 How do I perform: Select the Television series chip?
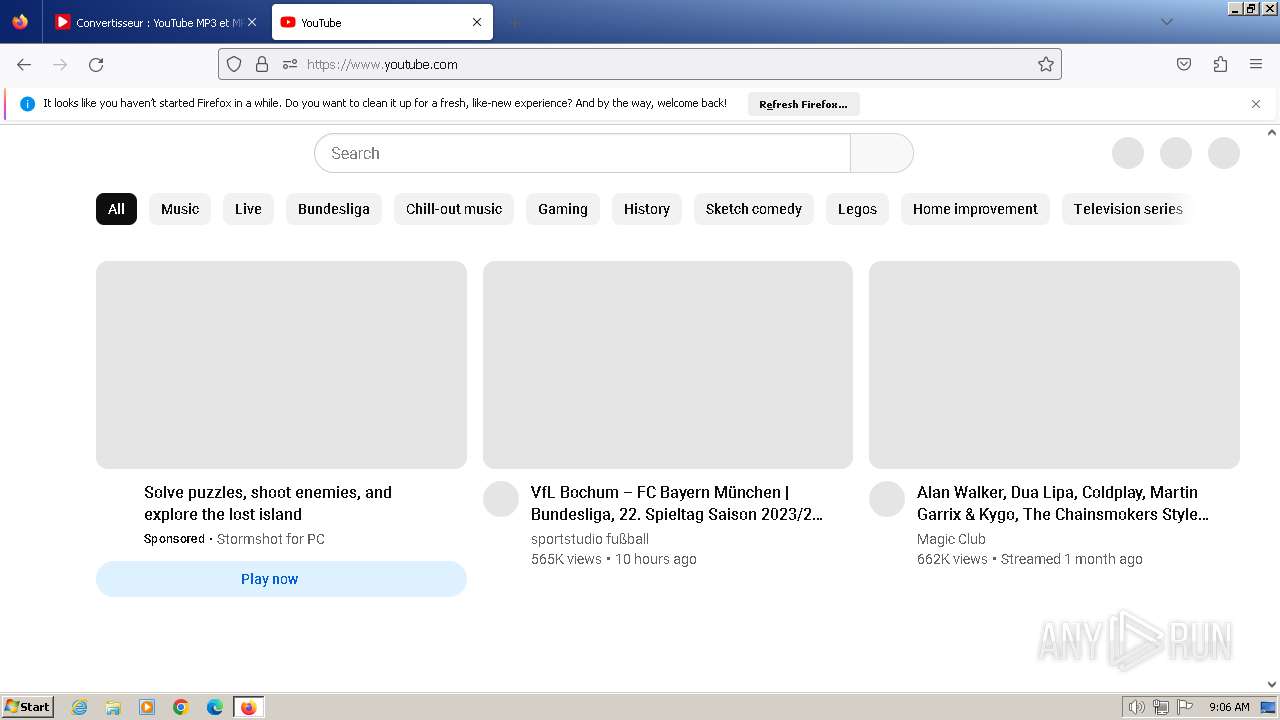pos(1128,209)
